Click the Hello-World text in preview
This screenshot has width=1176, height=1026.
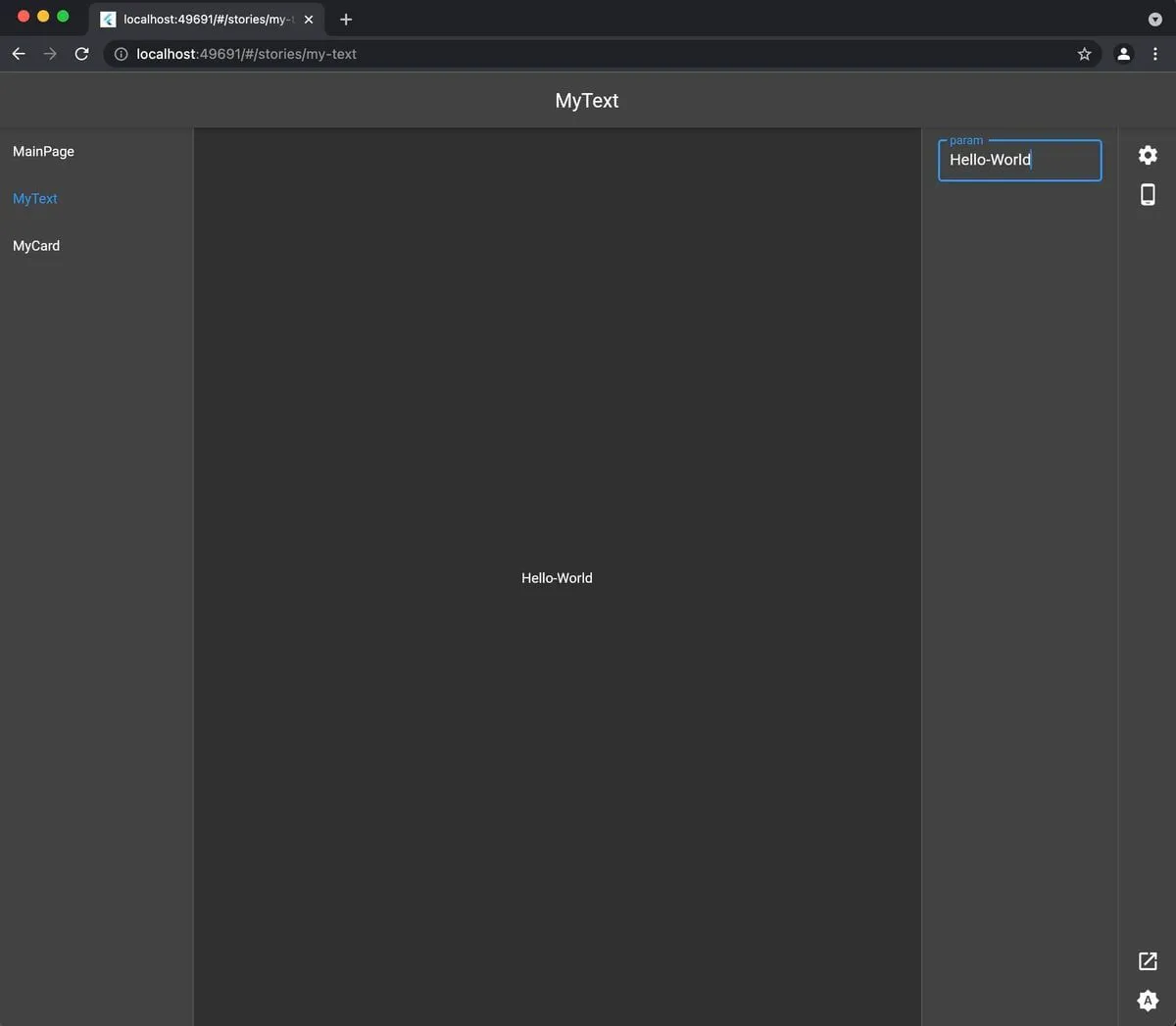tap(557, 578)
